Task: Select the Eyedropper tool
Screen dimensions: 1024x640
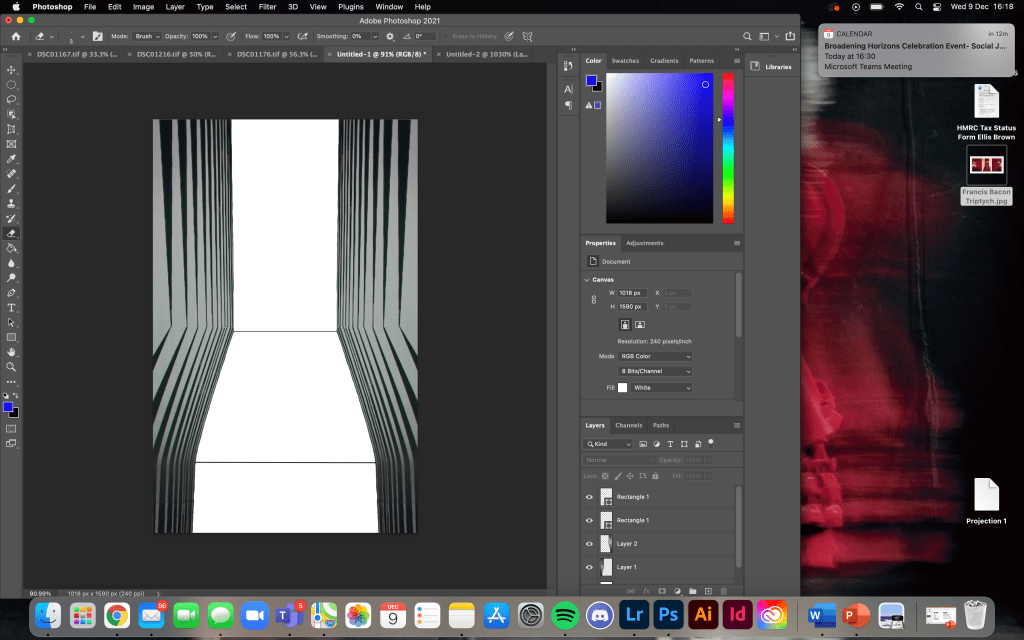Action: tap(12, 159)
